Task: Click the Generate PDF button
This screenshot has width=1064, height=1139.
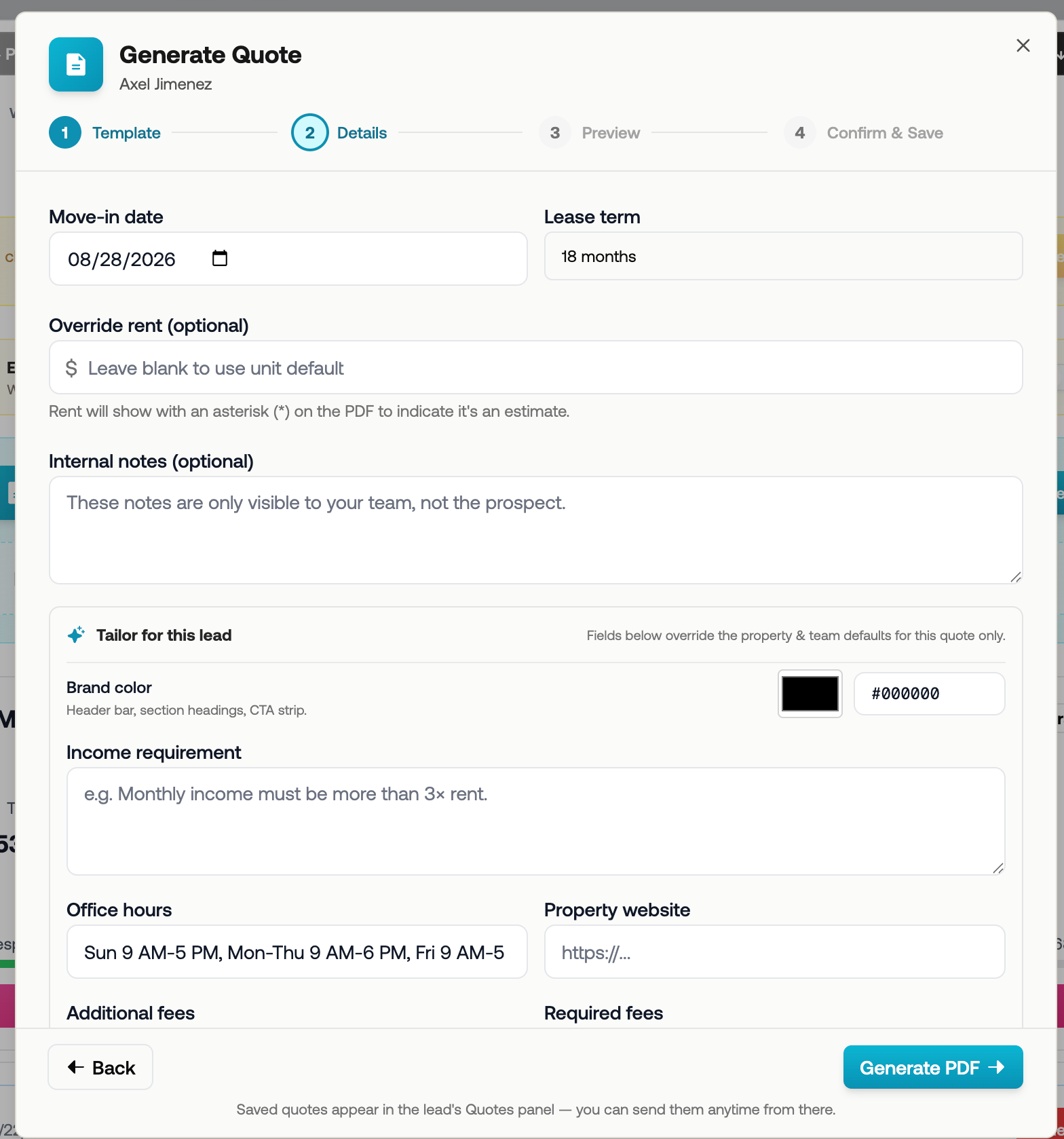Action: pos(932,1067)
